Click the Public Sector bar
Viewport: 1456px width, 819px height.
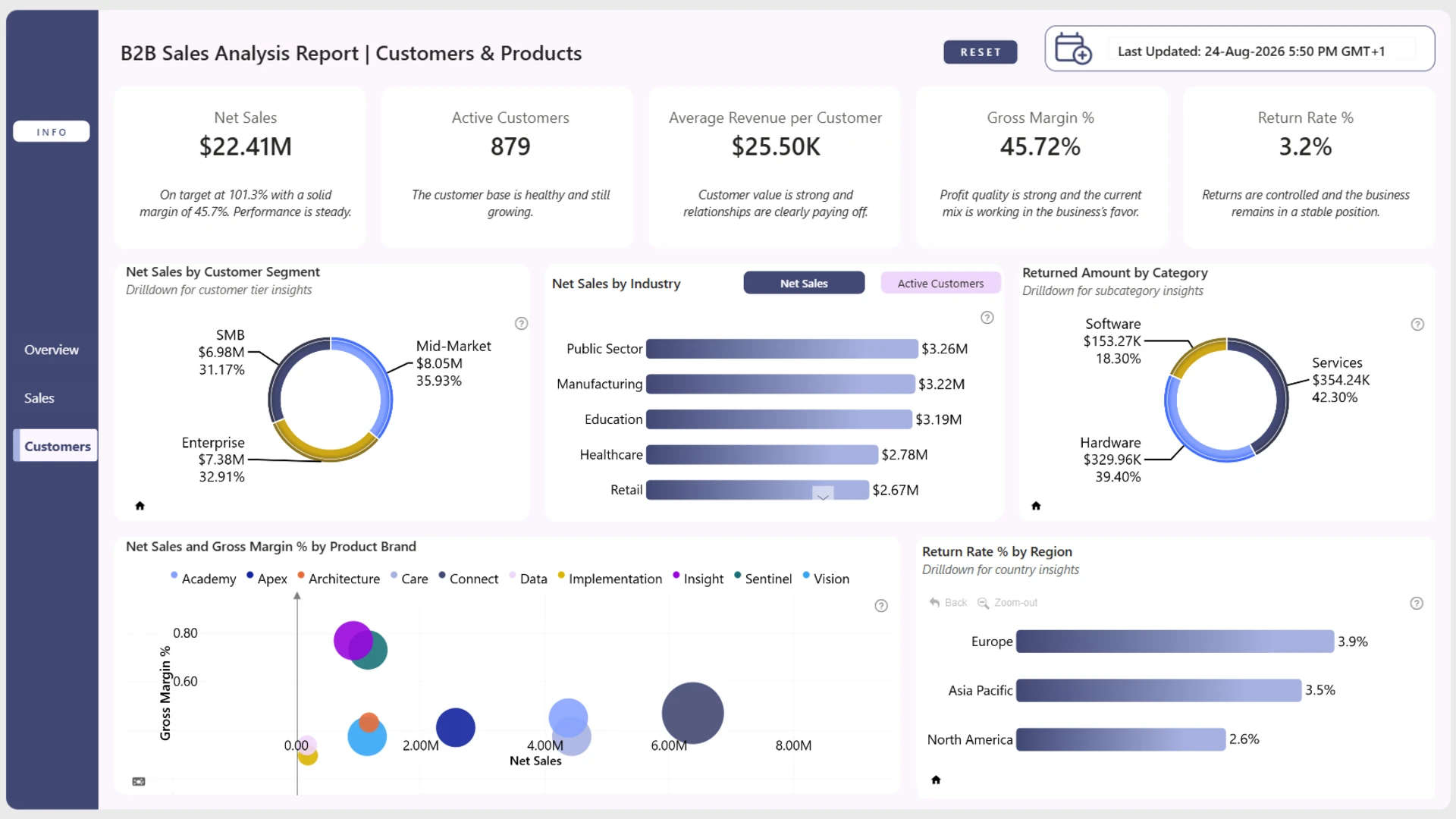click(782, 349)
